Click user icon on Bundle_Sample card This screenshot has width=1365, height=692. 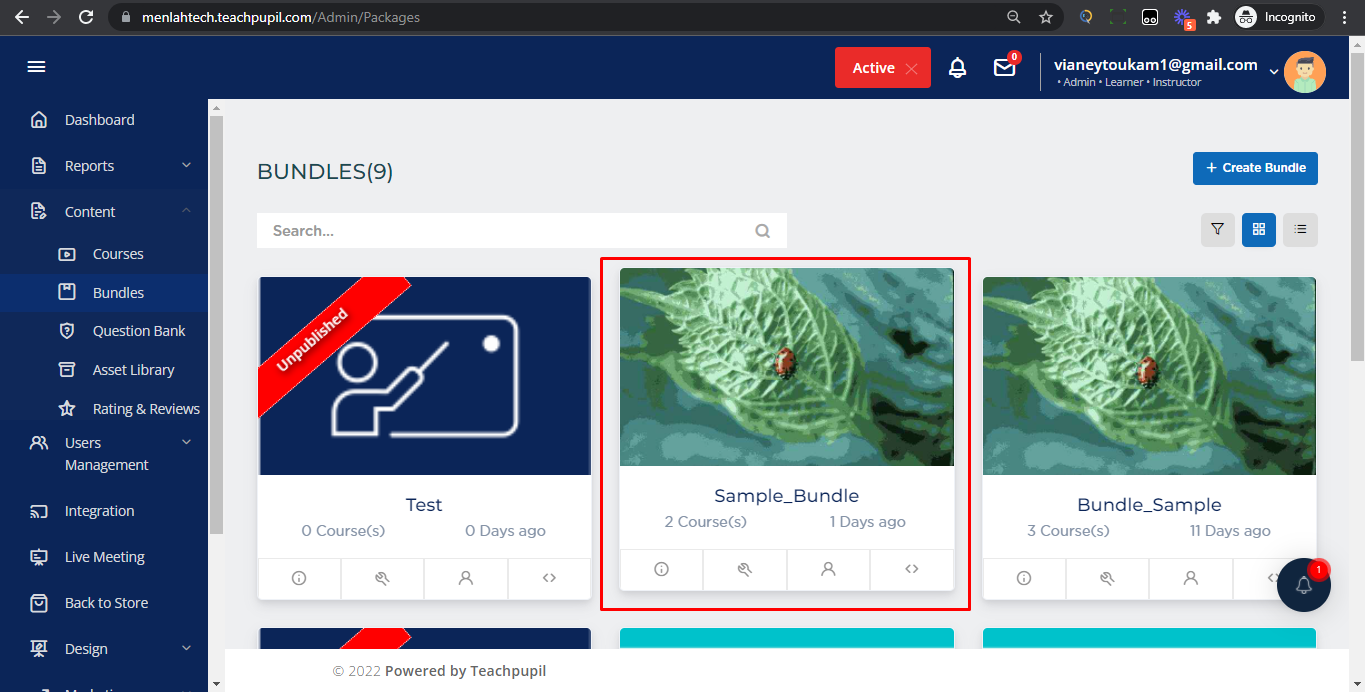(x=1190, y=578)
